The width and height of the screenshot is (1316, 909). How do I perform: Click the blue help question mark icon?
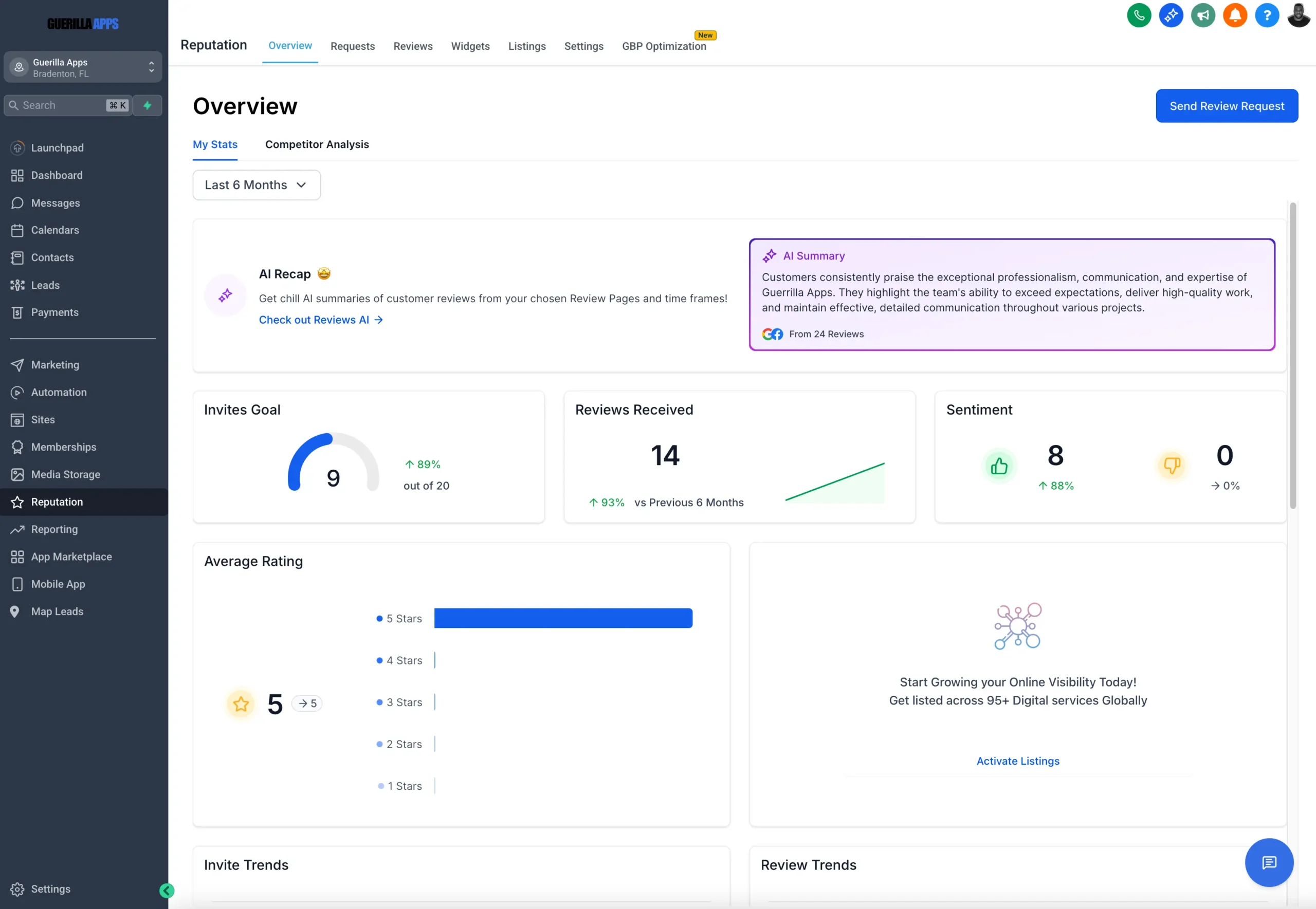1267,15
